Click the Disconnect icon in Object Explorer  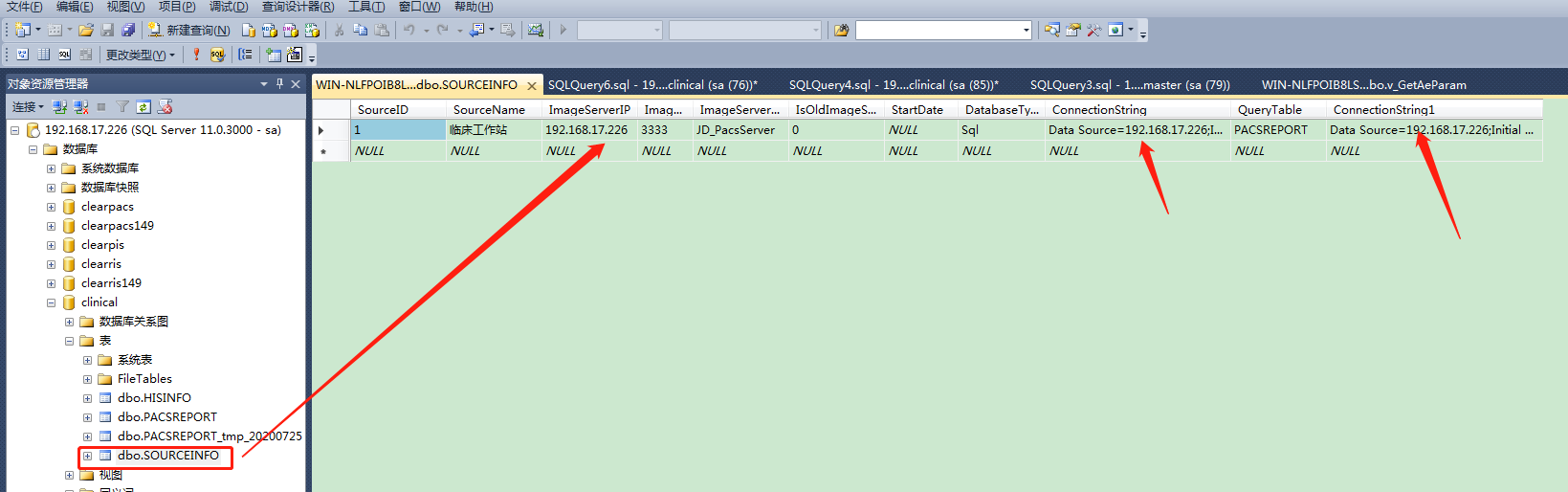(x=80, y=107)
